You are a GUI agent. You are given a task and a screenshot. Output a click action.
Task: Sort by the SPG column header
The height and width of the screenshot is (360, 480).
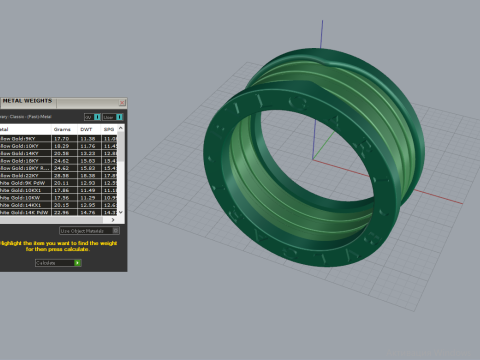point(109,129)
